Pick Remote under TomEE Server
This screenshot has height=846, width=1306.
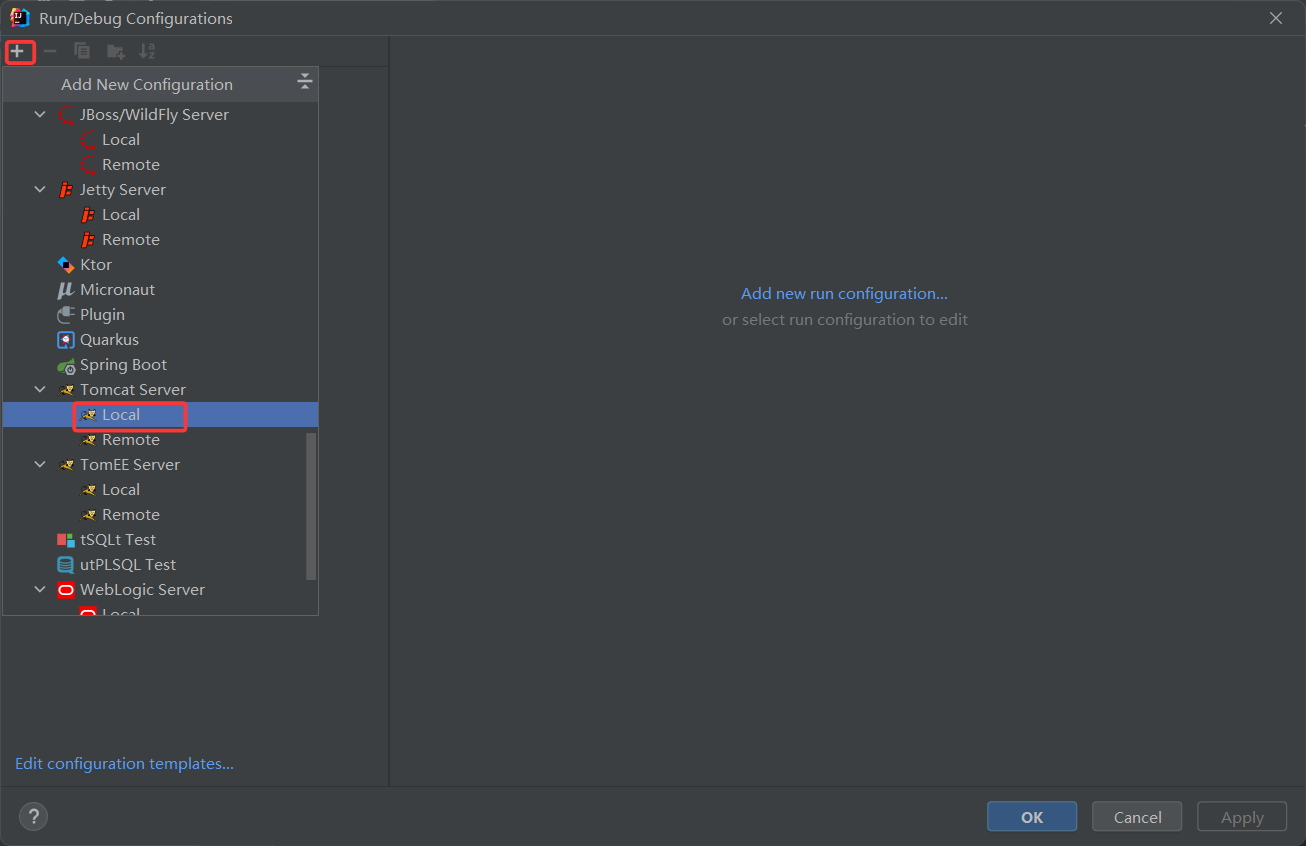[160, 515]
